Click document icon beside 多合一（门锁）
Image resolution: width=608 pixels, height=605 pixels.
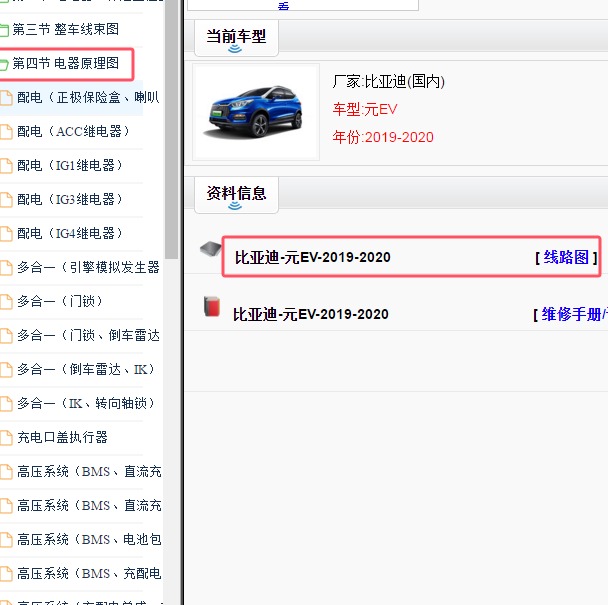[x=6, y=302]
